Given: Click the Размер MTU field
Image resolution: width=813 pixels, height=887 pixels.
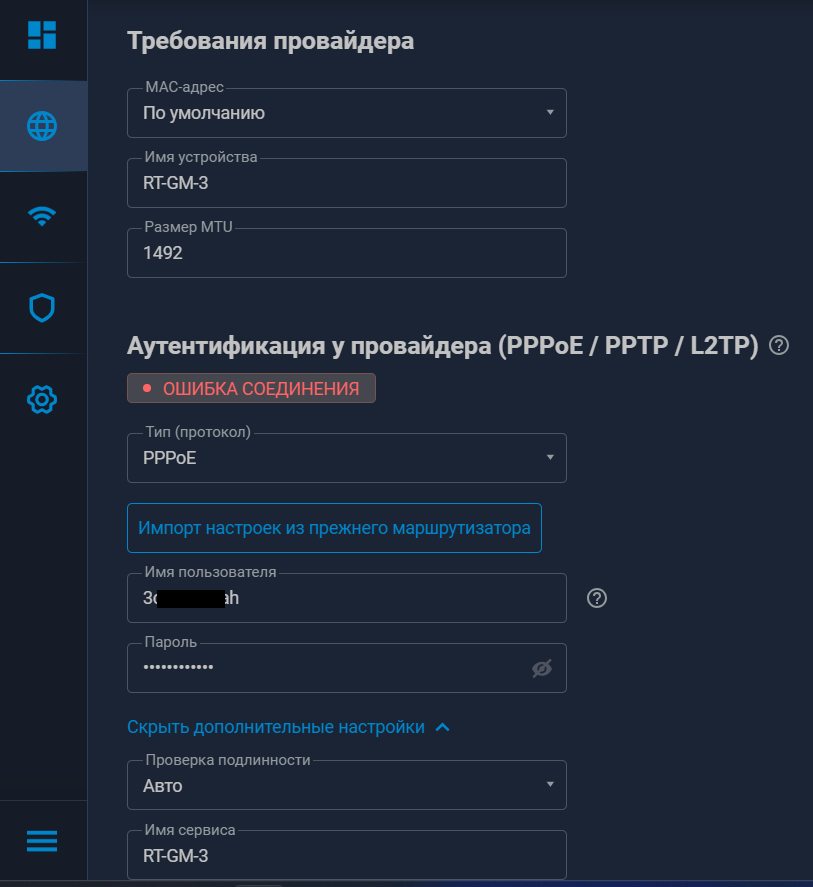Looking at the screenshot, I should click(x=347, y=254).
